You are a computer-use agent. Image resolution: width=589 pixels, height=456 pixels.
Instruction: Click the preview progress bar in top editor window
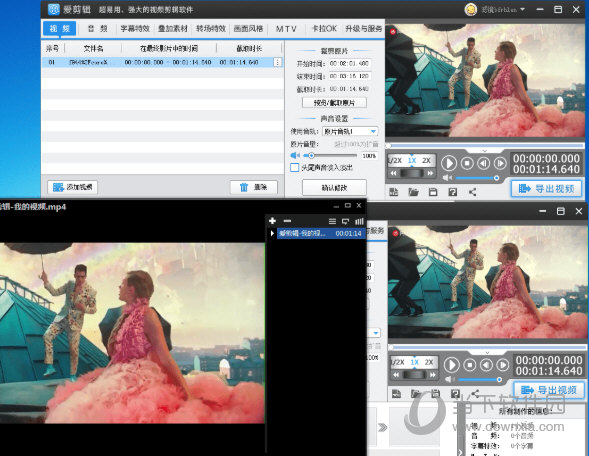click(485, 145)
